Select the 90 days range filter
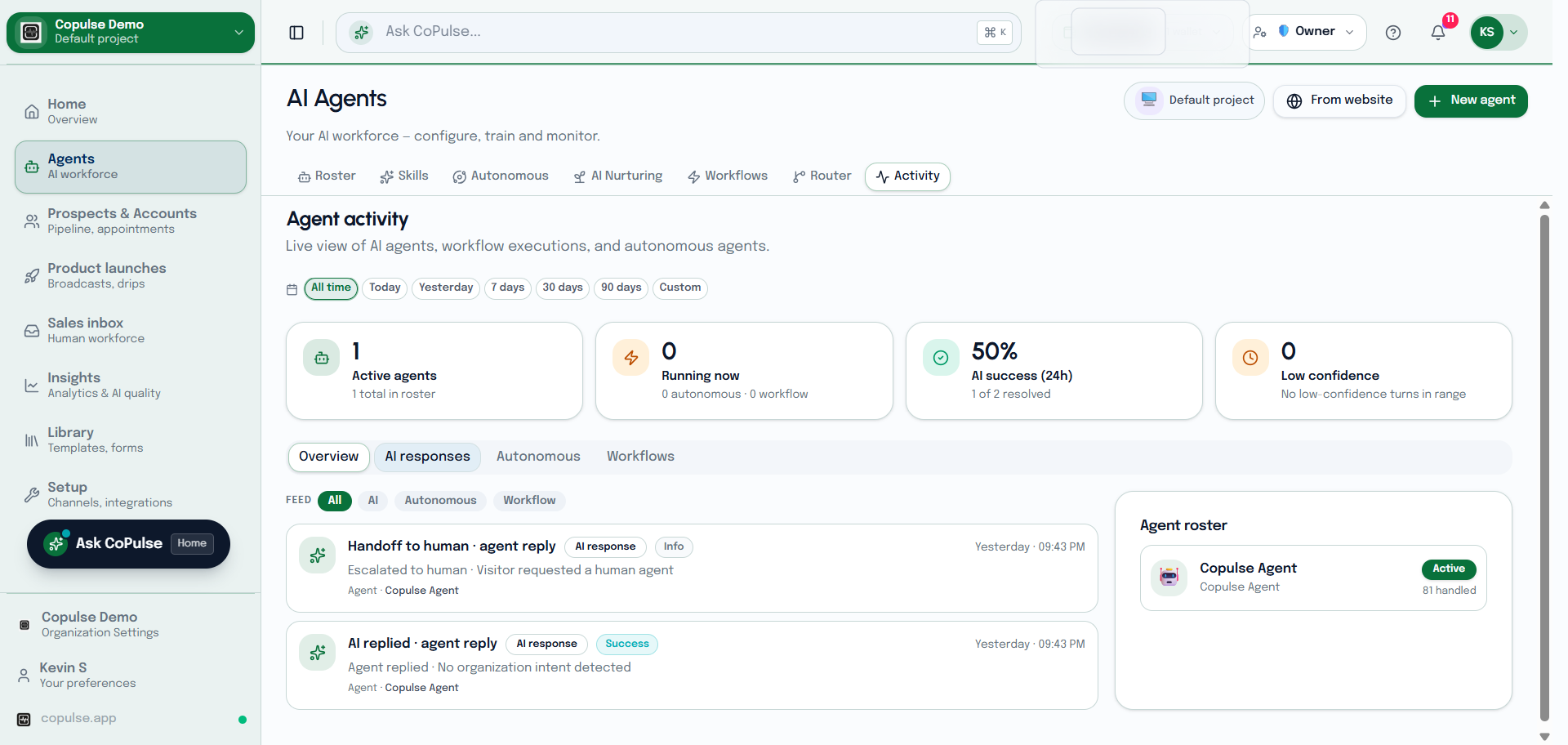 click(x=621, y=288)
